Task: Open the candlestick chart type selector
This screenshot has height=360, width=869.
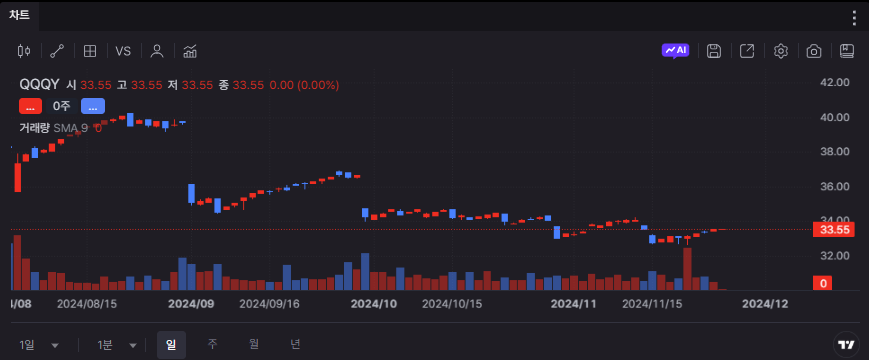Action: click(x=24, y=52)
